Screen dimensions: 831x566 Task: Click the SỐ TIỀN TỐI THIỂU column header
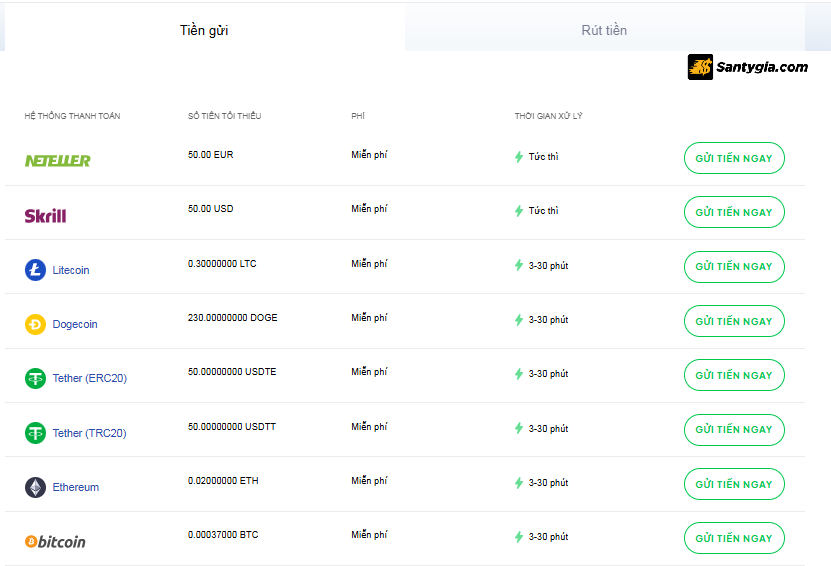click(x=225, y=116)
